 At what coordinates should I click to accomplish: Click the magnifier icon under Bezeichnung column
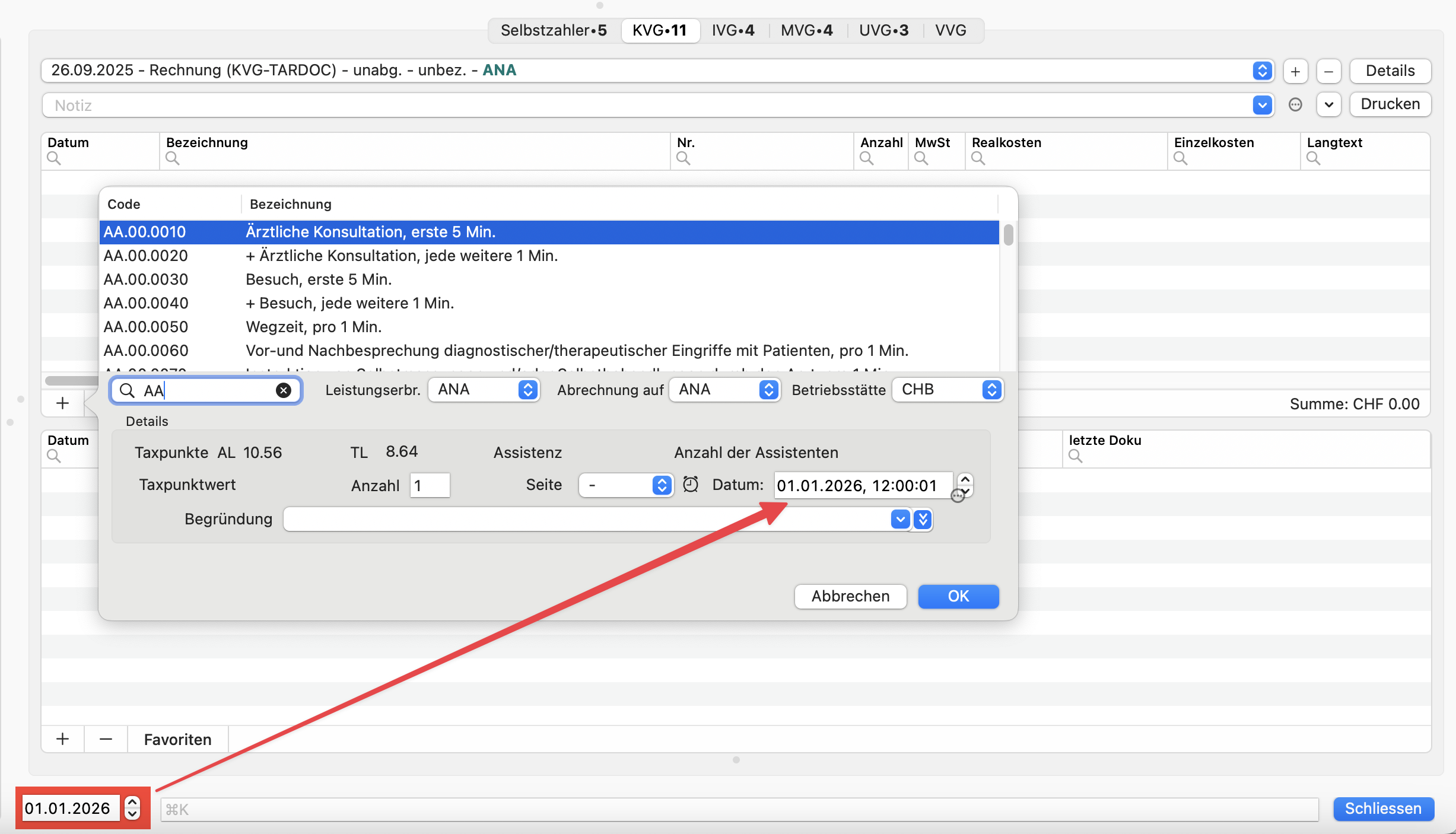tap(173, 158)
